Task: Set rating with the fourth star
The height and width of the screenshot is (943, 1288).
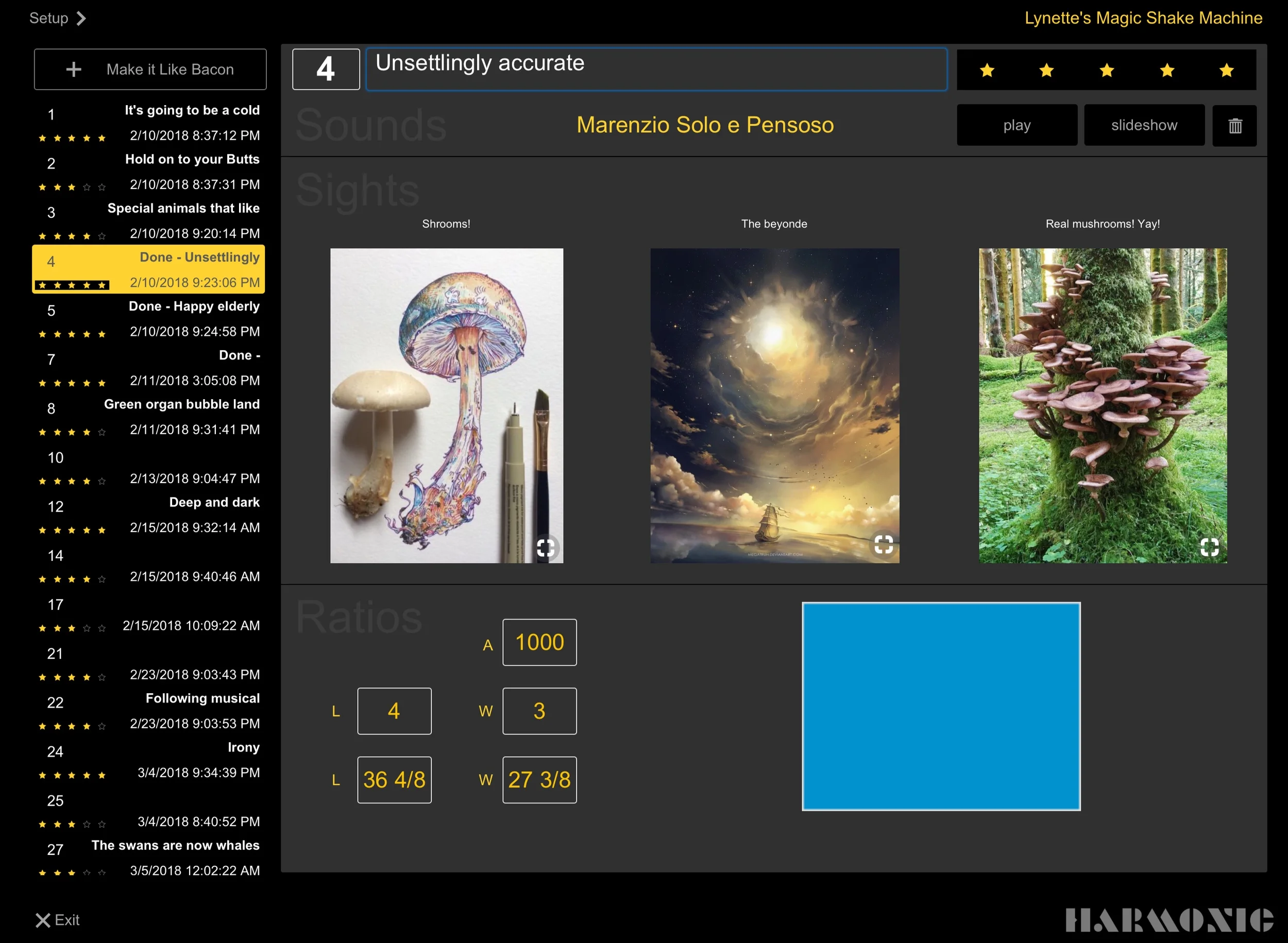Action: 1167,70
